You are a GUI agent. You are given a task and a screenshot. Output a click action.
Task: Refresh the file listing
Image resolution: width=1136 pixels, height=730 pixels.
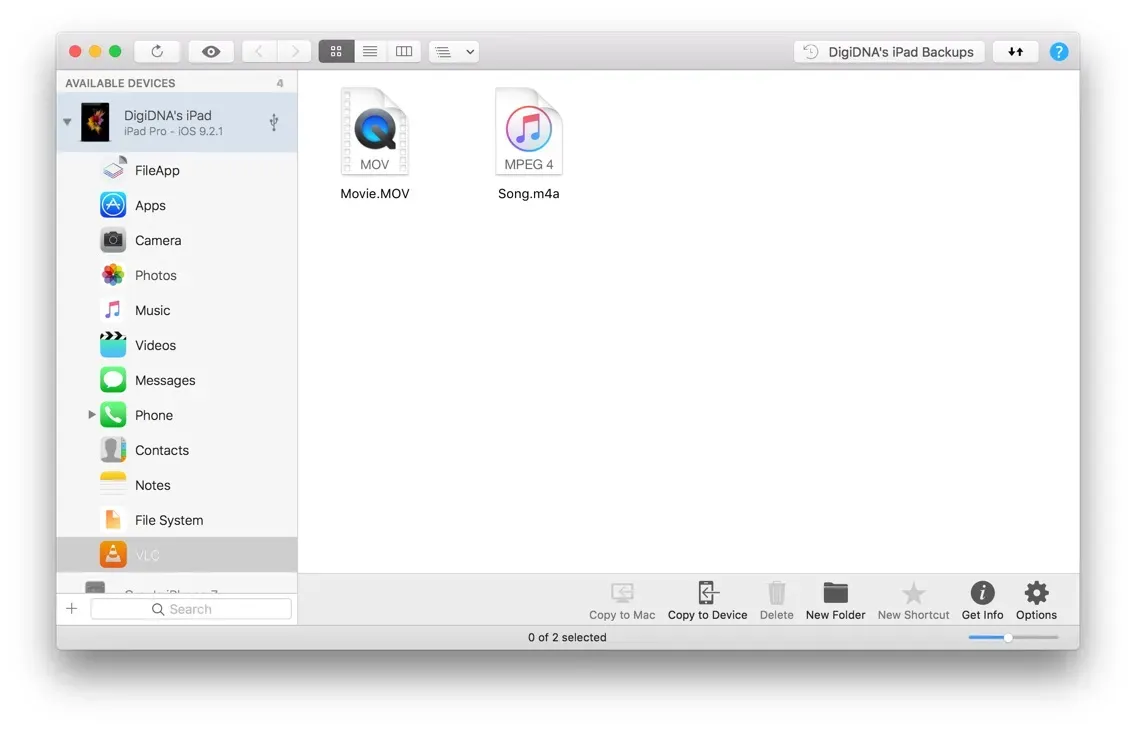click(x=156, y=50)
